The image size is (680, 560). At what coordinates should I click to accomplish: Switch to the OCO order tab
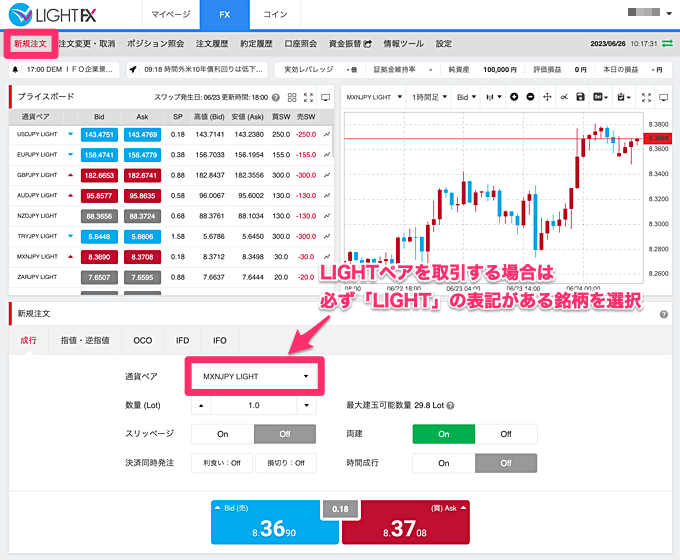143,340
